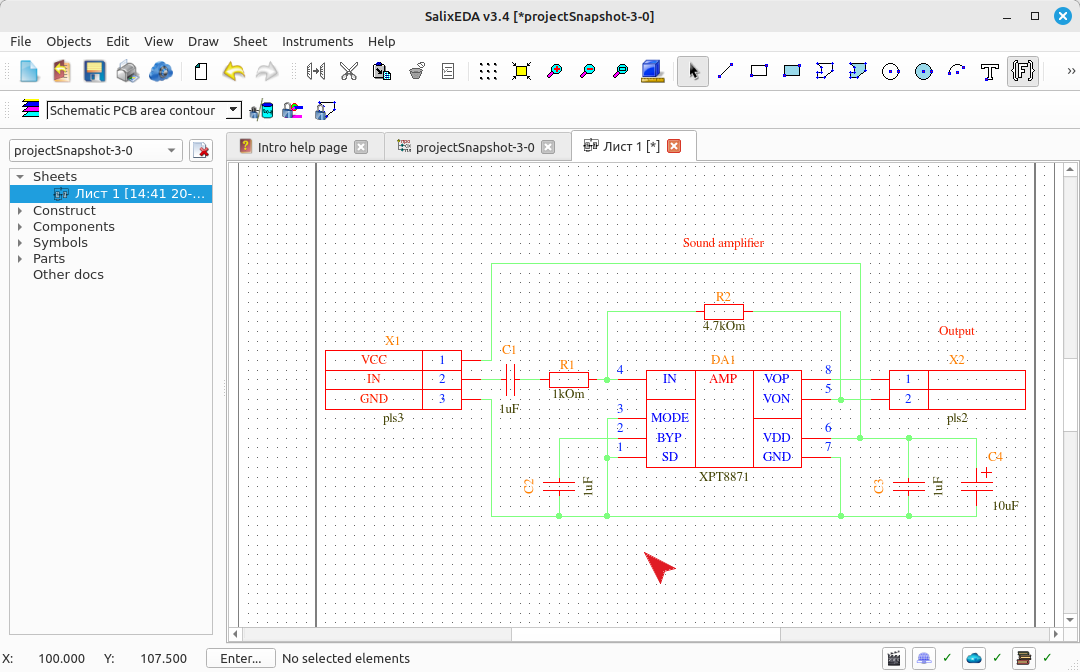The image size is (1080, 672).
Task: Select the filled polygon region tool
Action: click(858, 71)
